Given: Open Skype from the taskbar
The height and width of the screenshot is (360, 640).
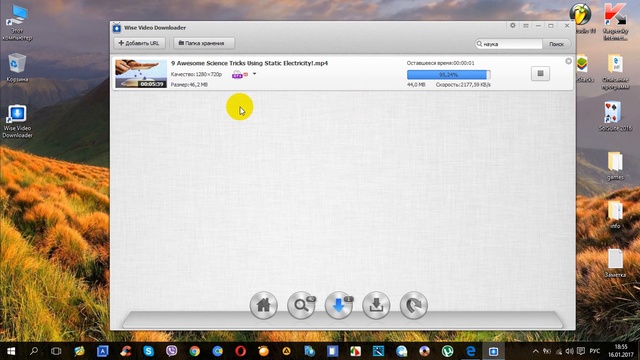Looking at the screenshot, I should (x=149, y=351).
